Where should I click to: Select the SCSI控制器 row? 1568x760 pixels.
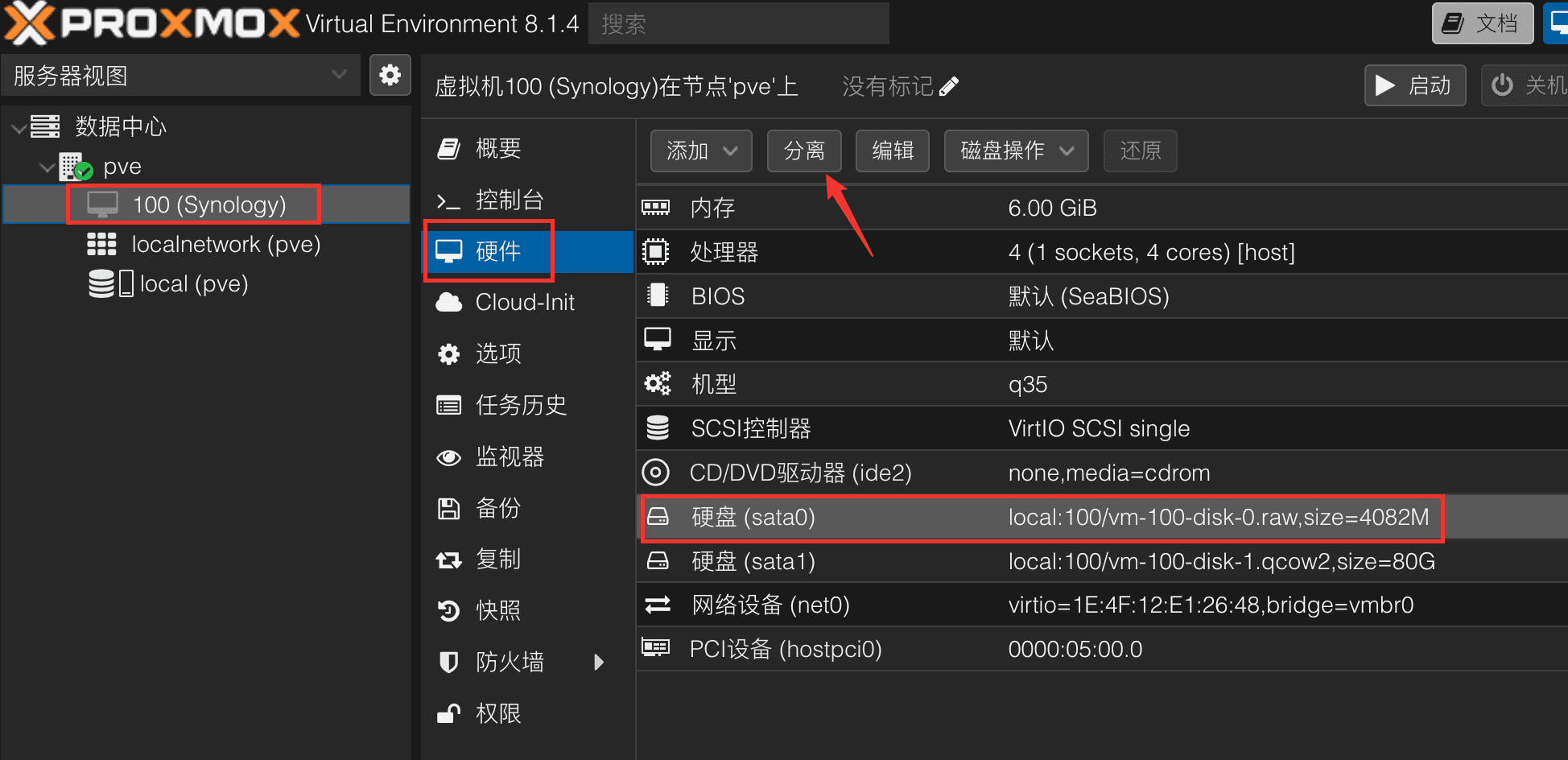[1103, 428]
